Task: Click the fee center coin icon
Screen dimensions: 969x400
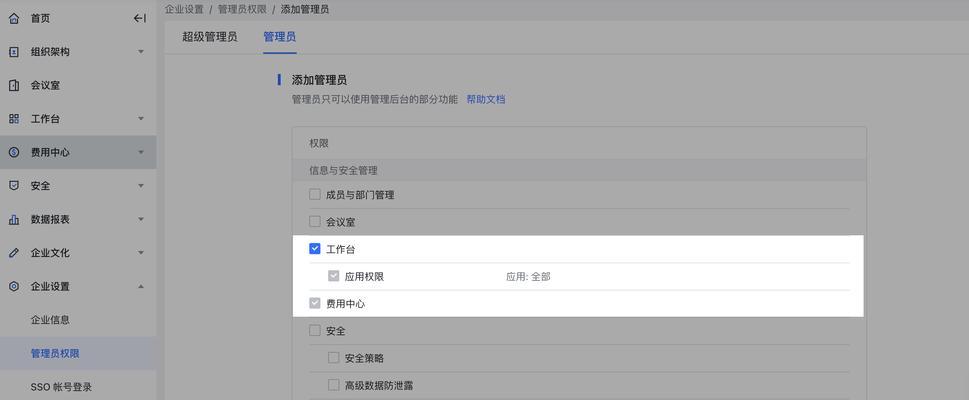Action: (14, 152)
